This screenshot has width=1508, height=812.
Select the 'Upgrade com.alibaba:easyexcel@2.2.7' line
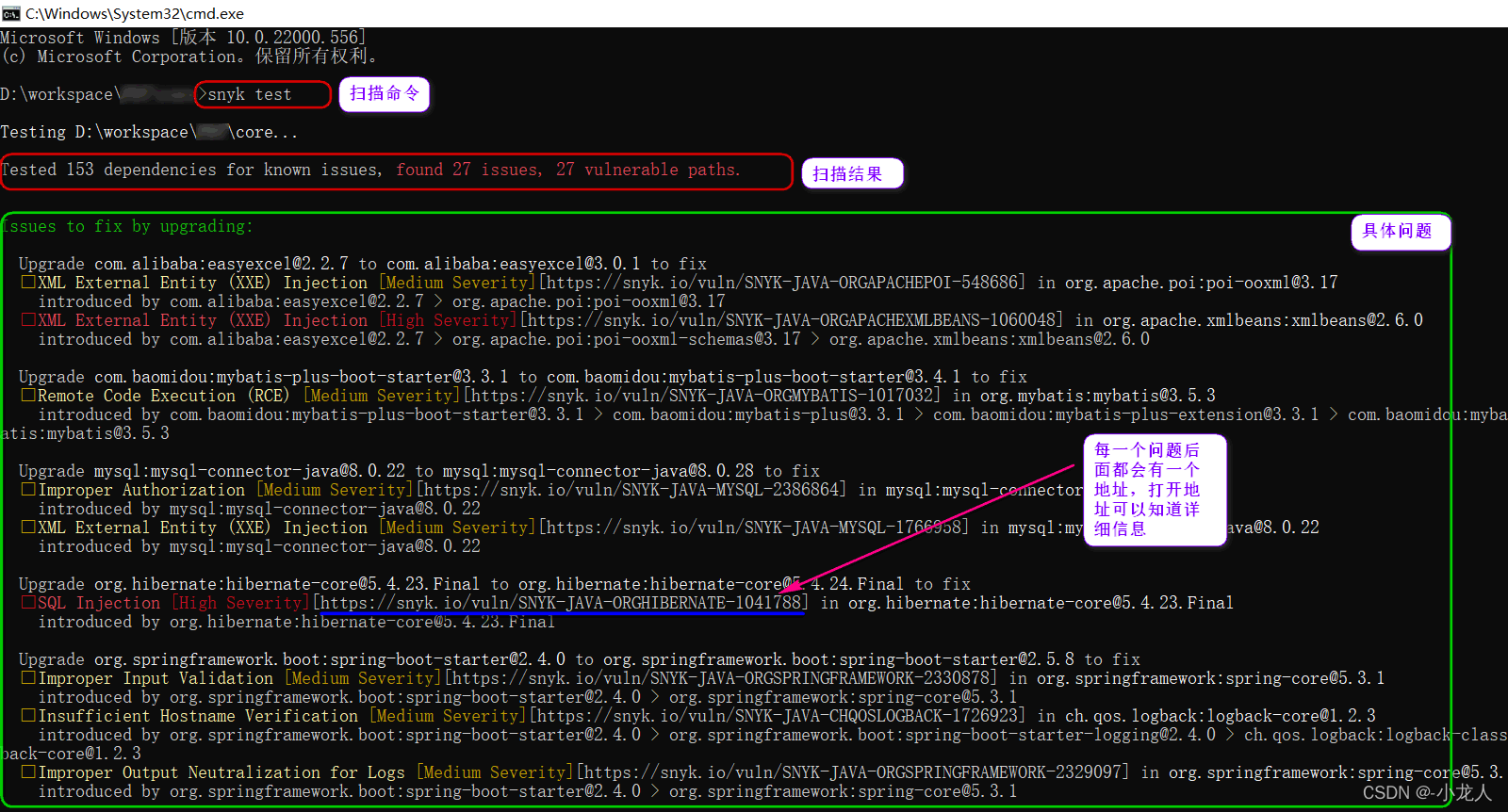pos(363,264)
